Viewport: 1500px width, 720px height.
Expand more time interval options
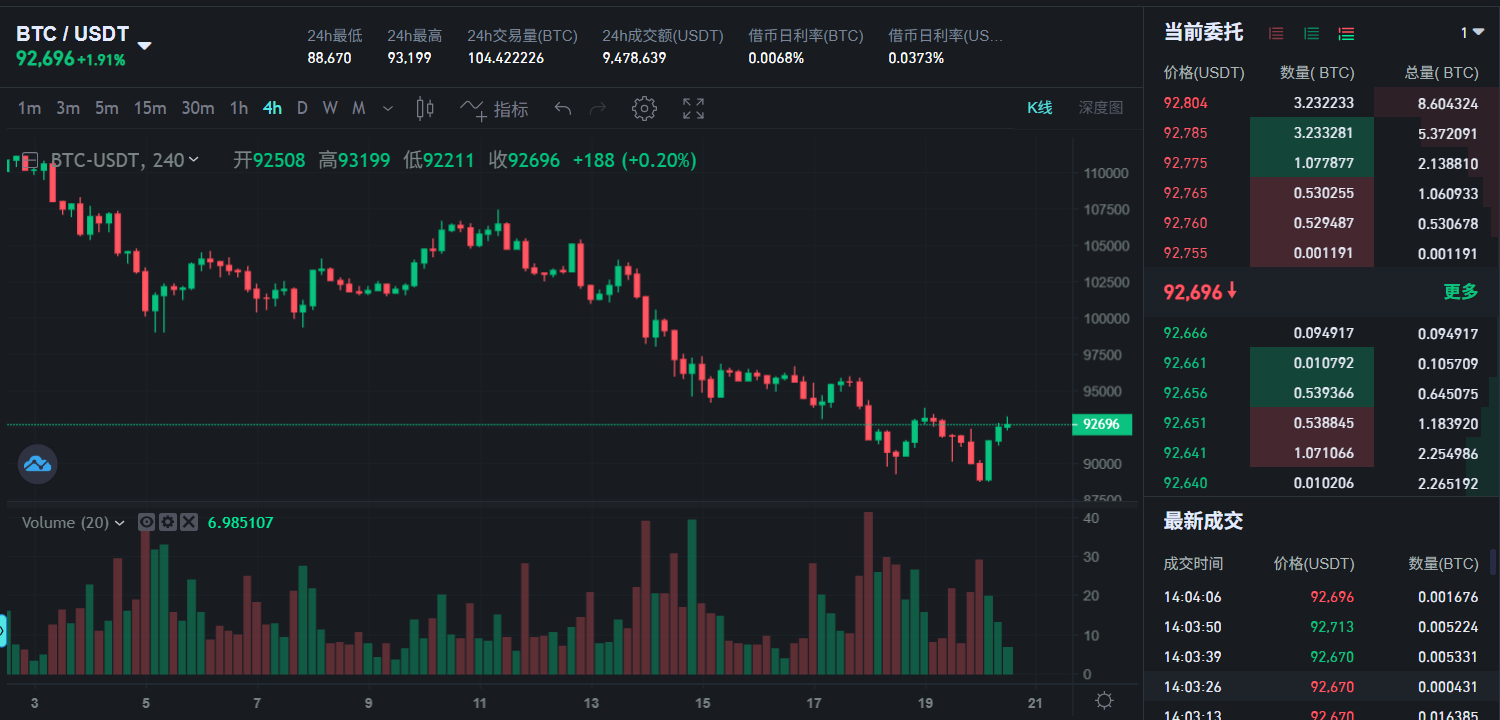coord(389,109)
